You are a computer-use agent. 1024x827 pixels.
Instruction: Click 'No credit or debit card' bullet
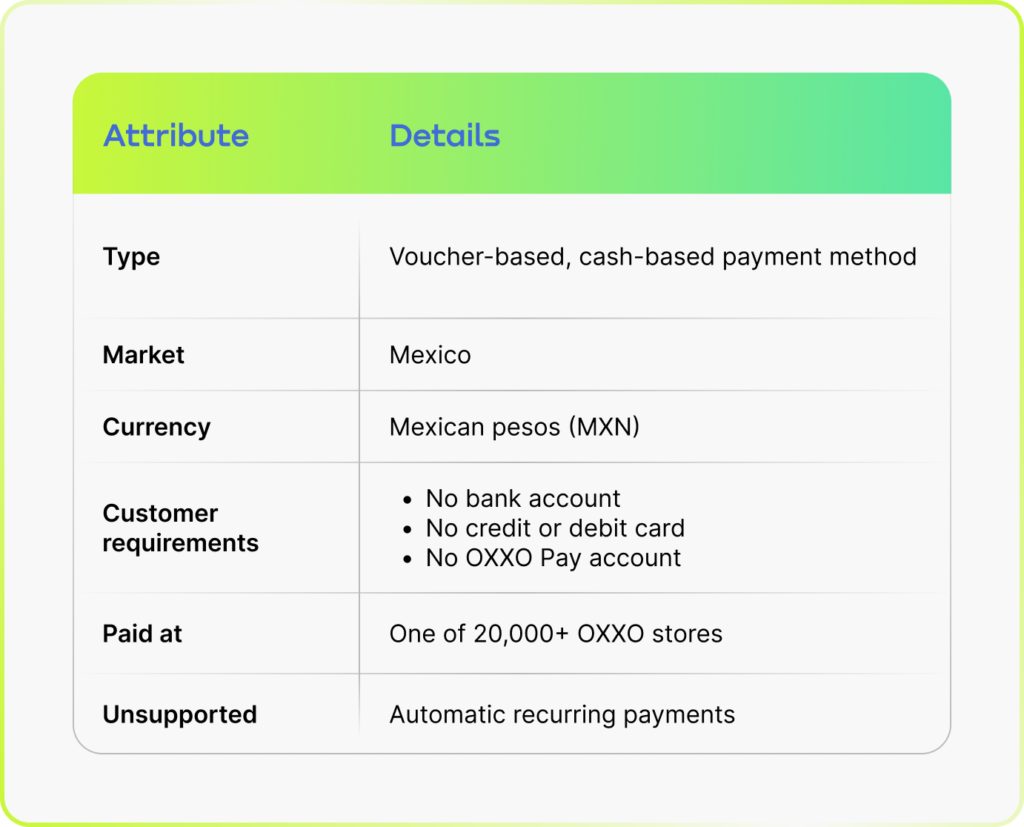555,528
